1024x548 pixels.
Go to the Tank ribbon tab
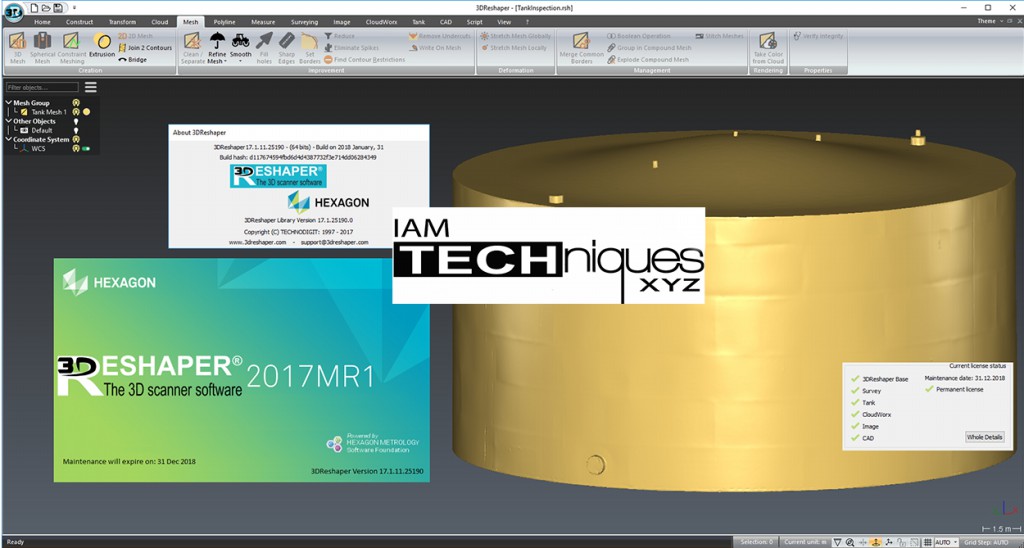[419, 22]
